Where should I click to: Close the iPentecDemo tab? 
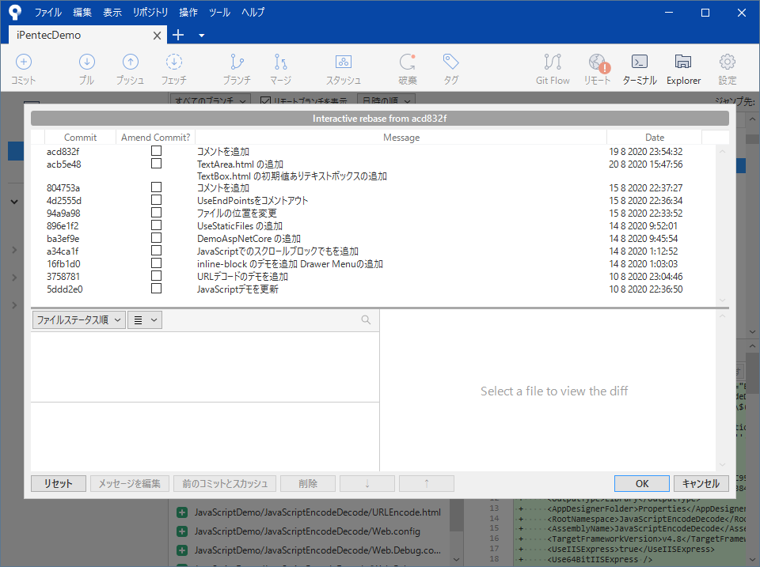(157, 35)
